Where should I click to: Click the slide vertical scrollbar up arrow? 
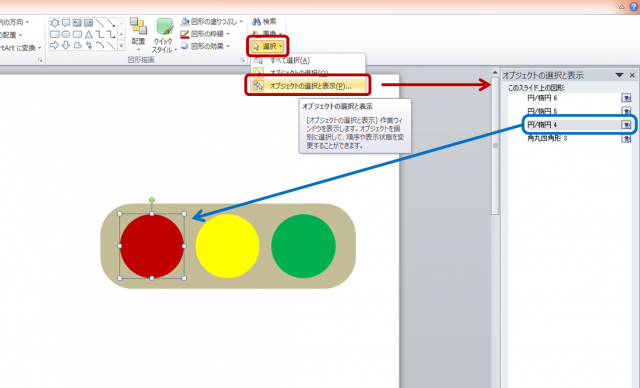click(495, 73)
